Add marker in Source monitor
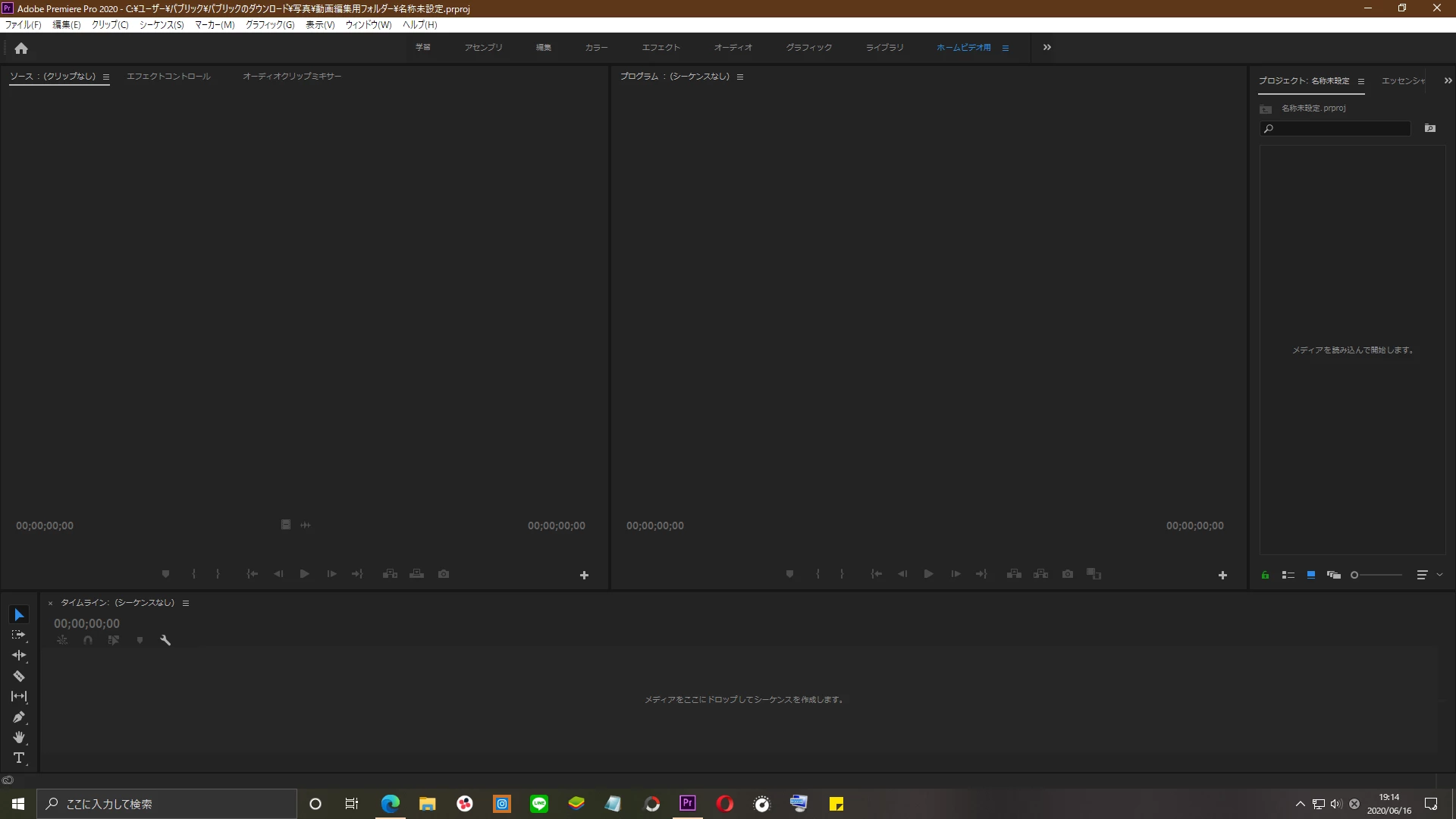The image size is (1456, 819). click(x=165, y=574)
